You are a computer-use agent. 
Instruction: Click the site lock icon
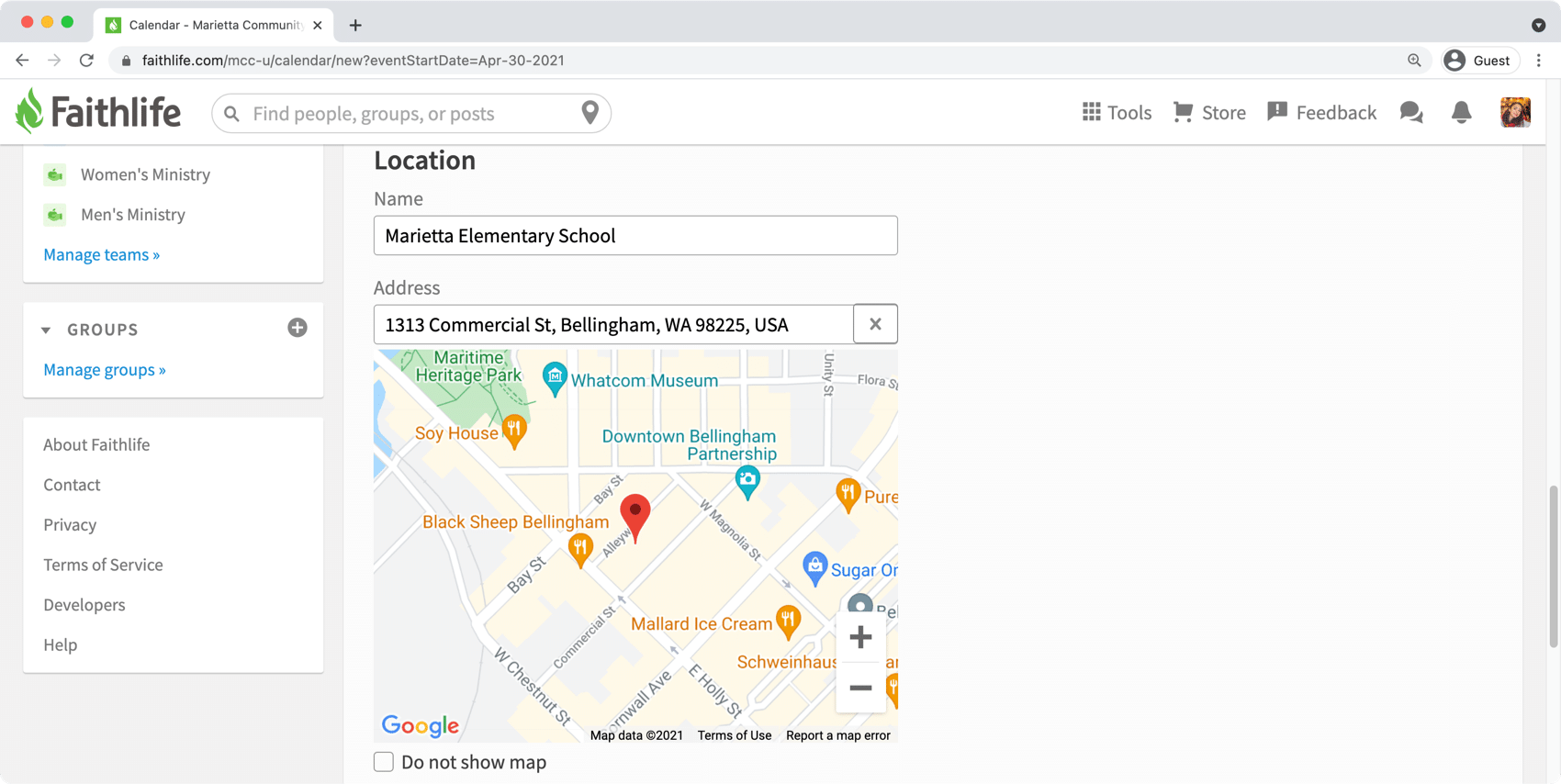coord(126,61)
